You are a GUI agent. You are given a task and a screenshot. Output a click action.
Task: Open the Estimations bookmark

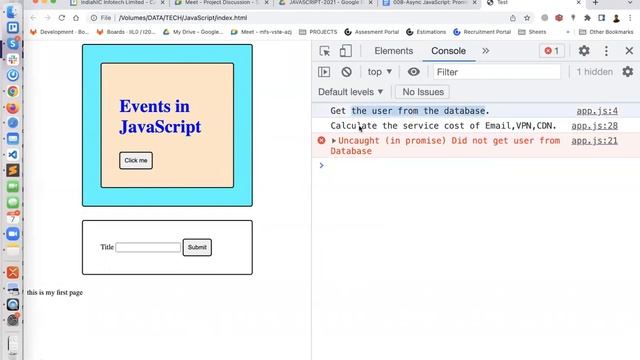426,32
